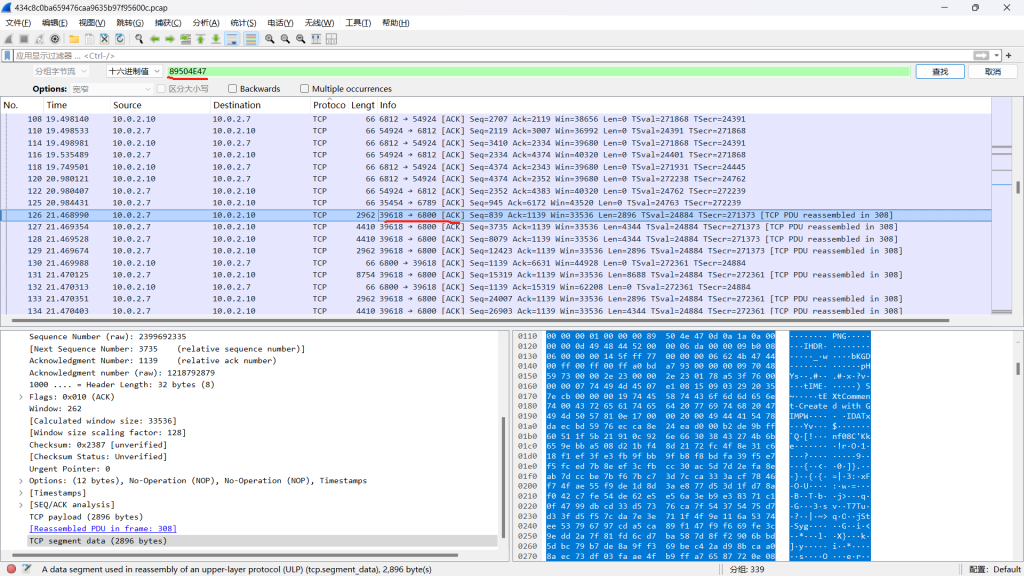Click the capture options gear icon
Screen dimensions: 1024x576
pos(54,39)
